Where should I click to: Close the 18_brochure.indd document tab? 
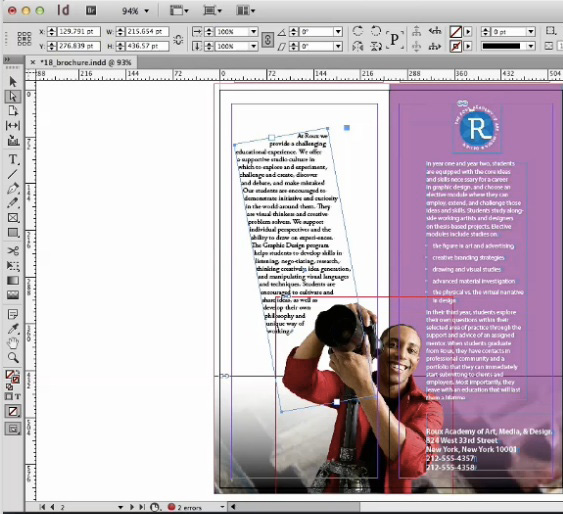tap(33, 62)
